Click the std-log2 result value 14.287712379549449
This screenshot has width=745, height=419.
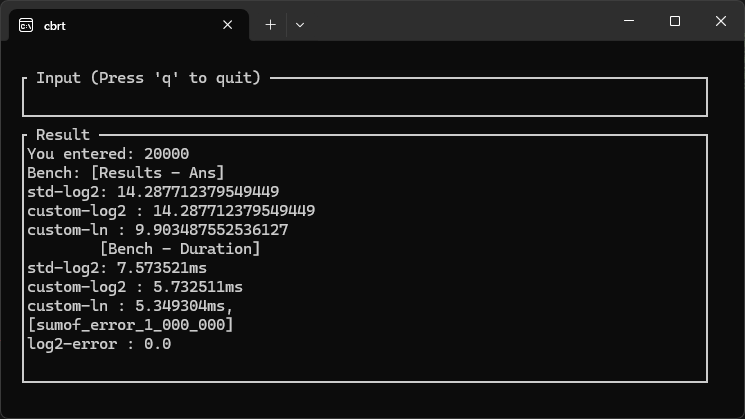198,192
